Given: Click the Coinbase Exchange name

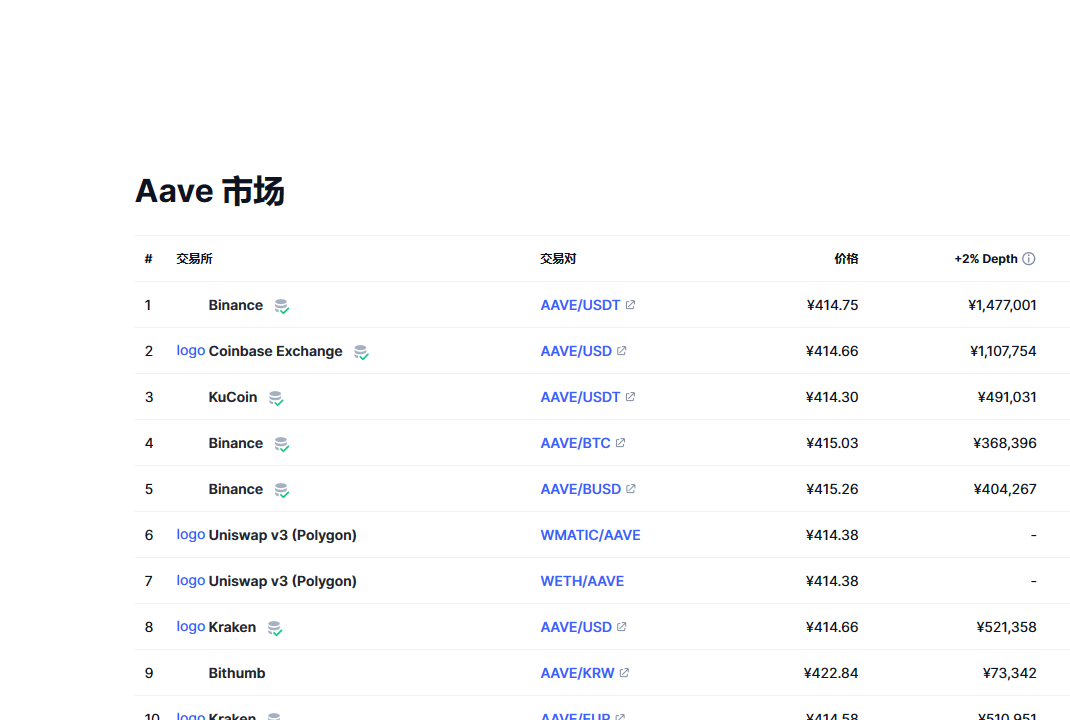Looking at the screenshot, I should [275, 351].
